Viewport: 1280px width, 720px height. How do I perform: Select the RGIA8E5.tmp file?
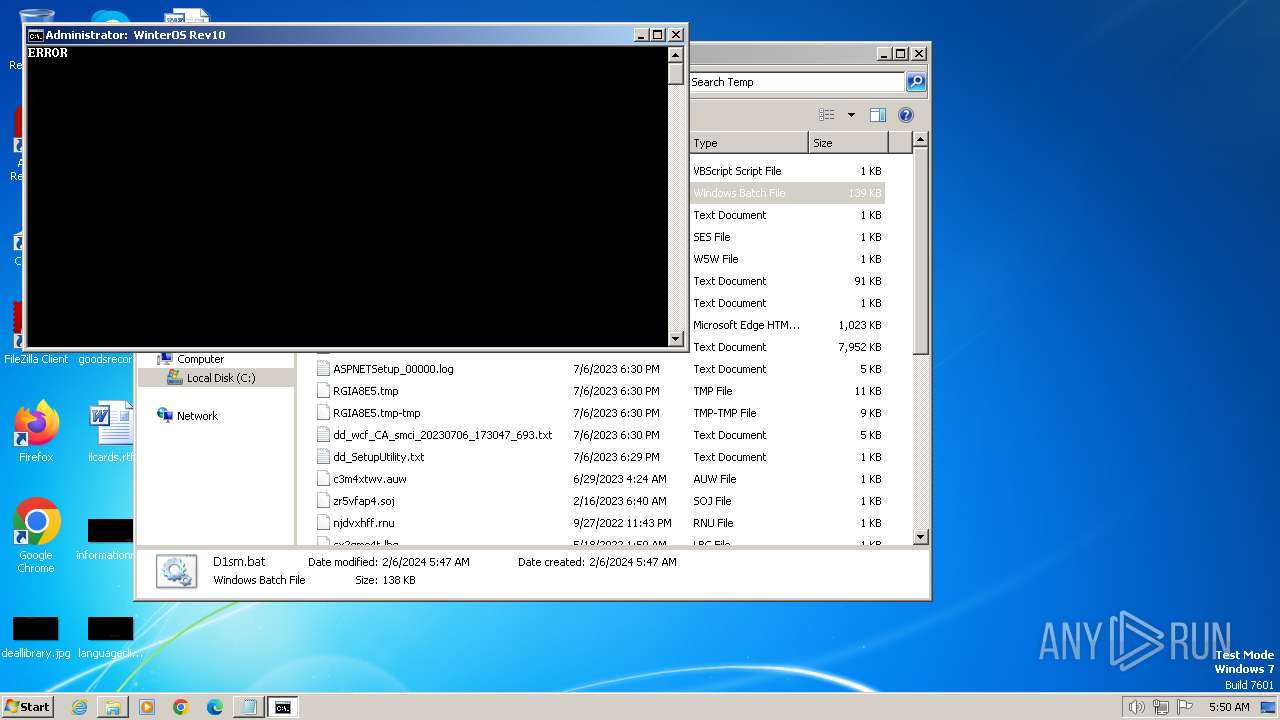coord(365,391)
